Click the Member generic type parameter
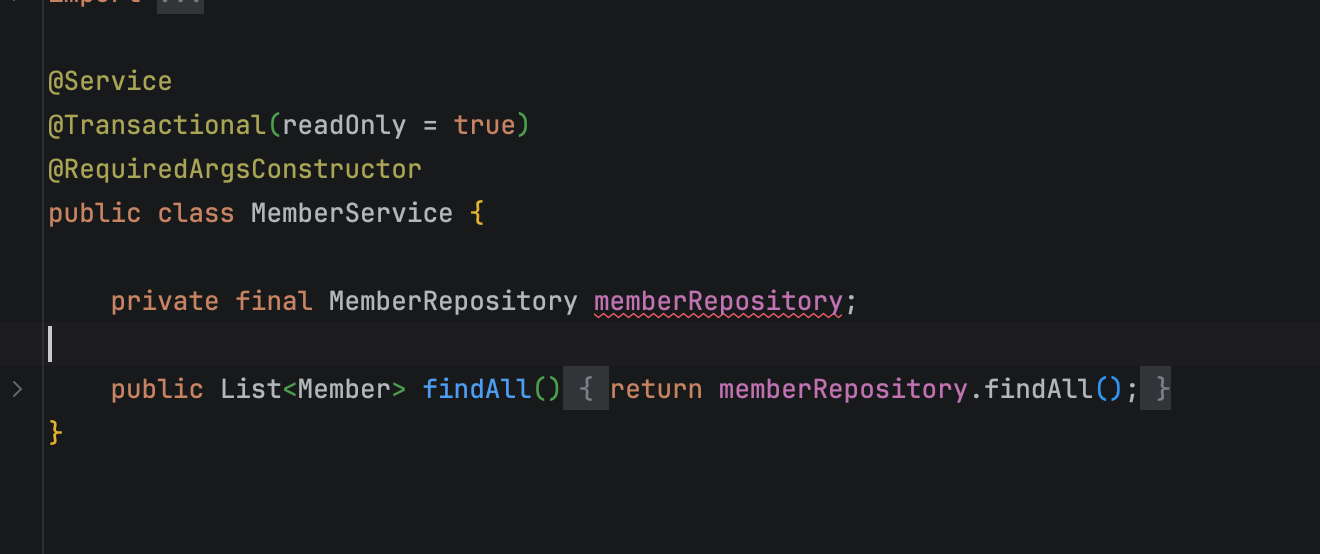Viewport: 1320px width, 554px height. 343,389
